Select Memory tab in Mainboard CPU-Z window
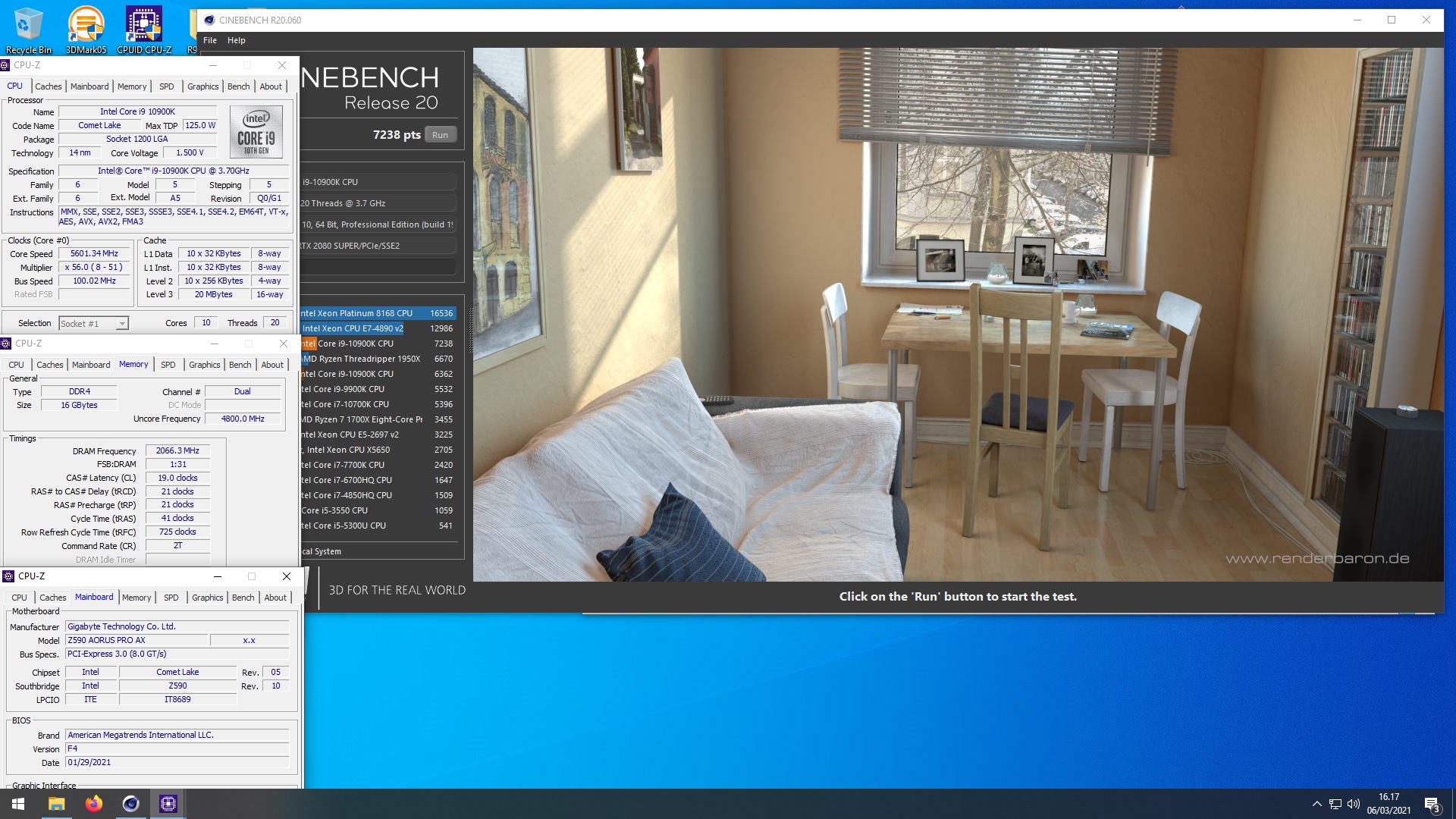Screen dimensions: 1456x819 pos(136,598)
